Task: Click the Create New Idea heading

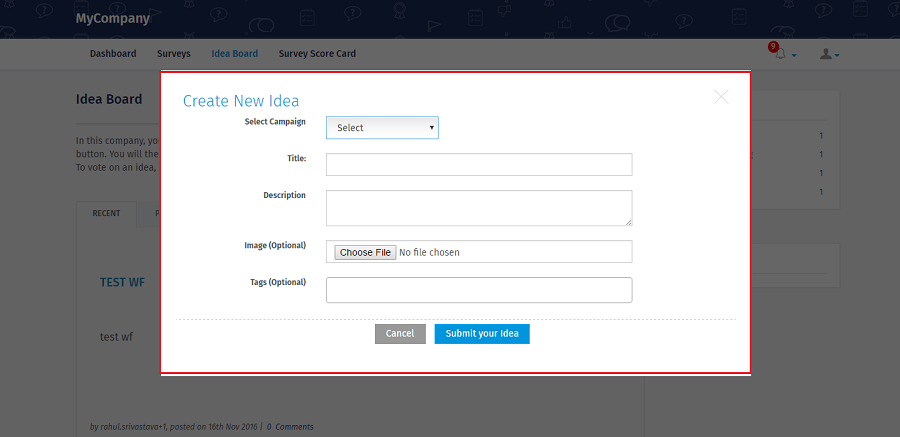Action: tap(241, 101)
